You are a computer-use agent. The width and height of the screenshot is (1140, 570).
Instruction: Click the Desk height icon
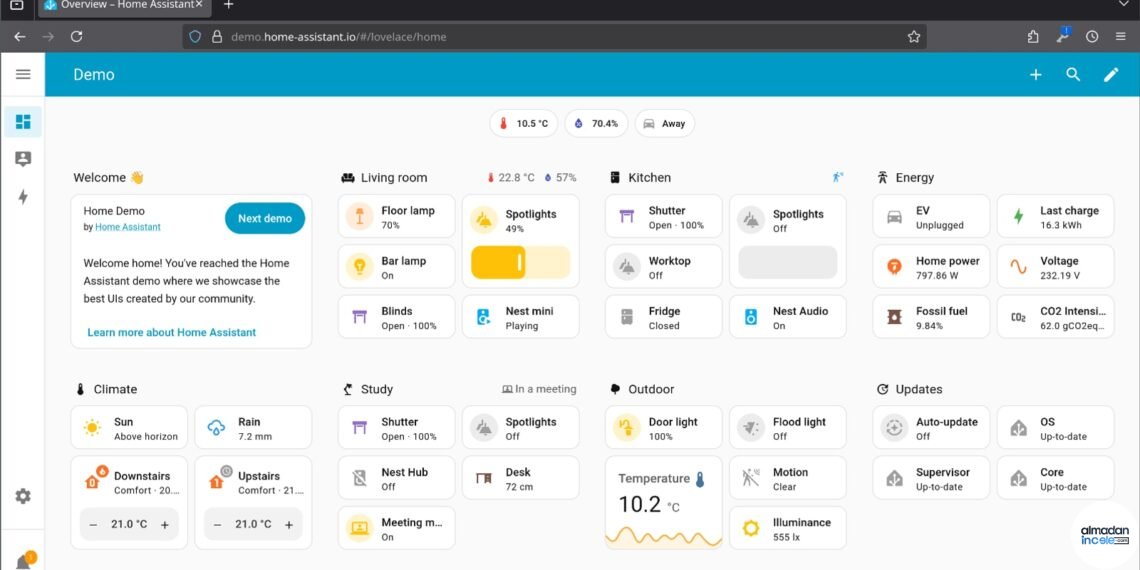coord(483,478)
